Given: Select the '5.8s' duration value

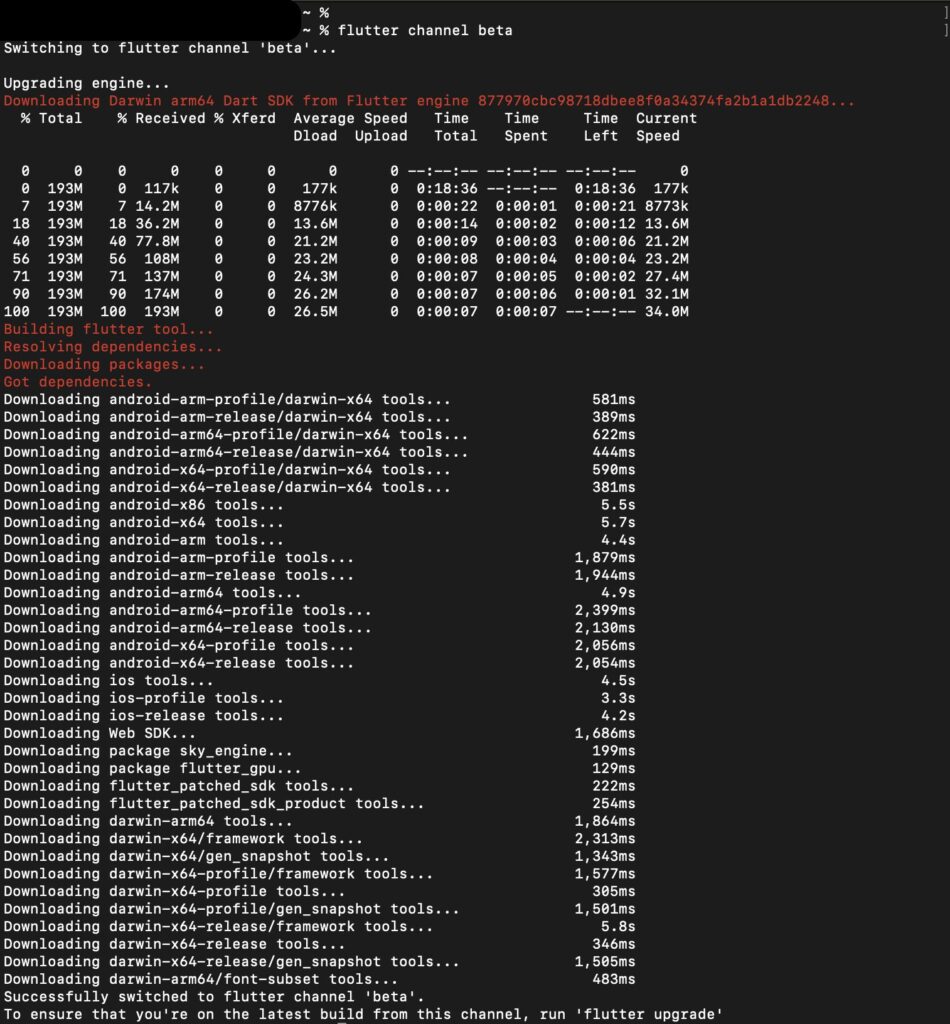Looking at the screenshot, I should tap(618, 927).
